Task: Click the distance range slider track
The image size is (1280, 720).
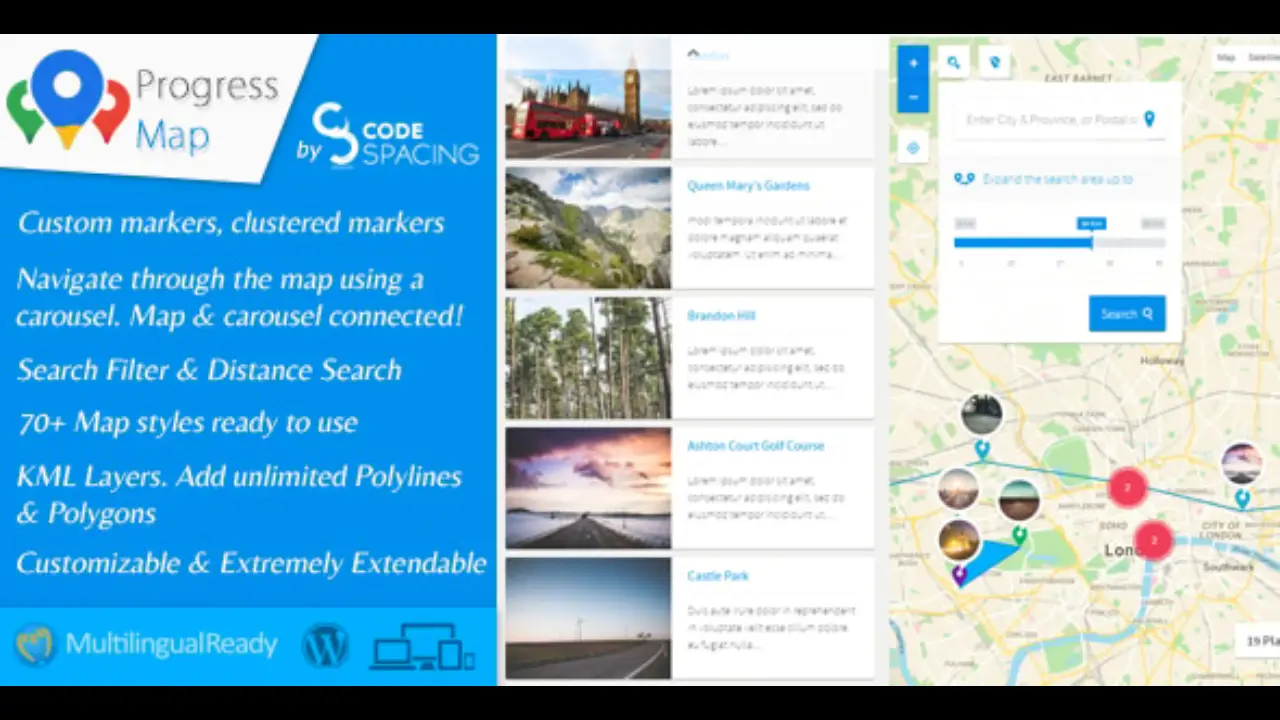Action: coord(1058,242)
